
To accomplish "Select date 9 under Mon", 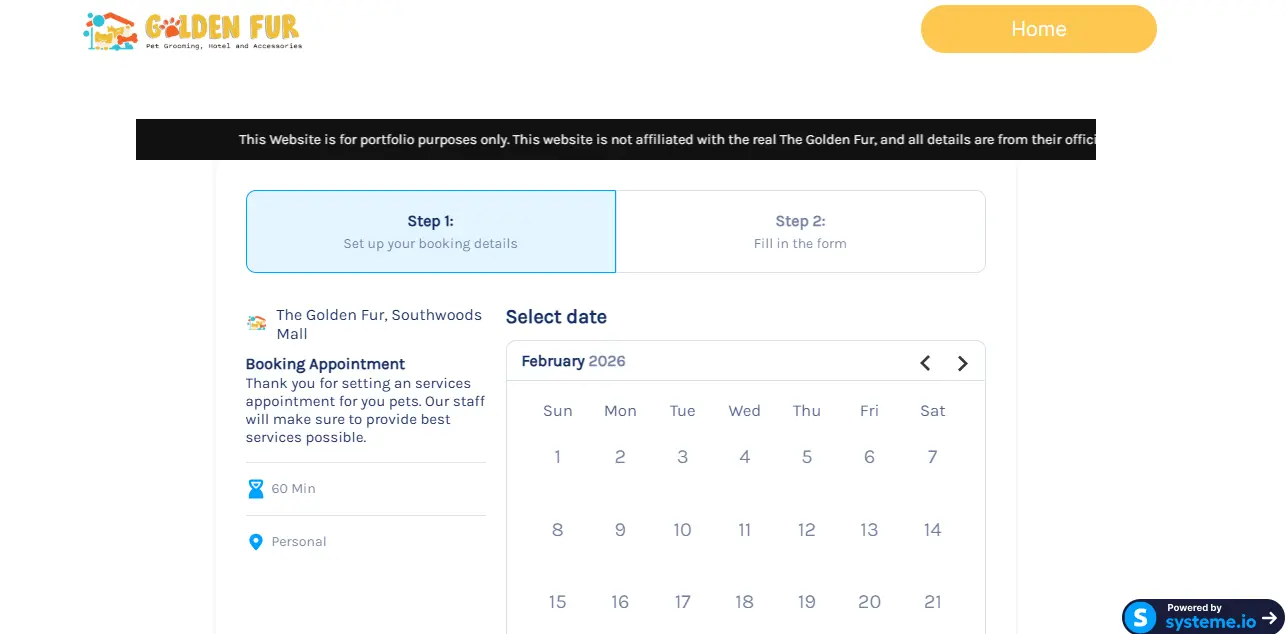I will pos(620,530).
